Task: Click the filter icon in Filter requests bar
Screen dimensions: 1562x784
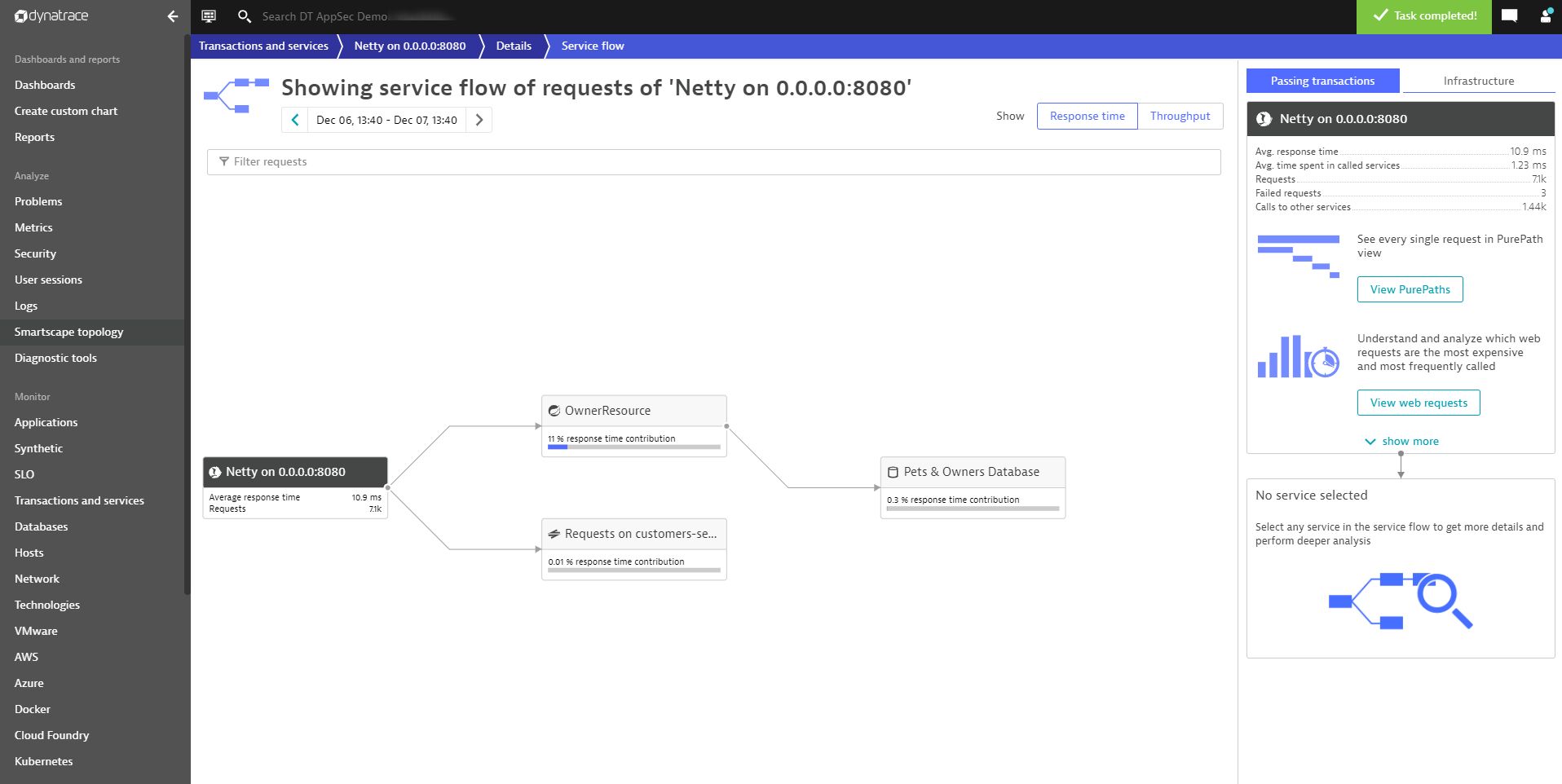Action: (224, 161)
